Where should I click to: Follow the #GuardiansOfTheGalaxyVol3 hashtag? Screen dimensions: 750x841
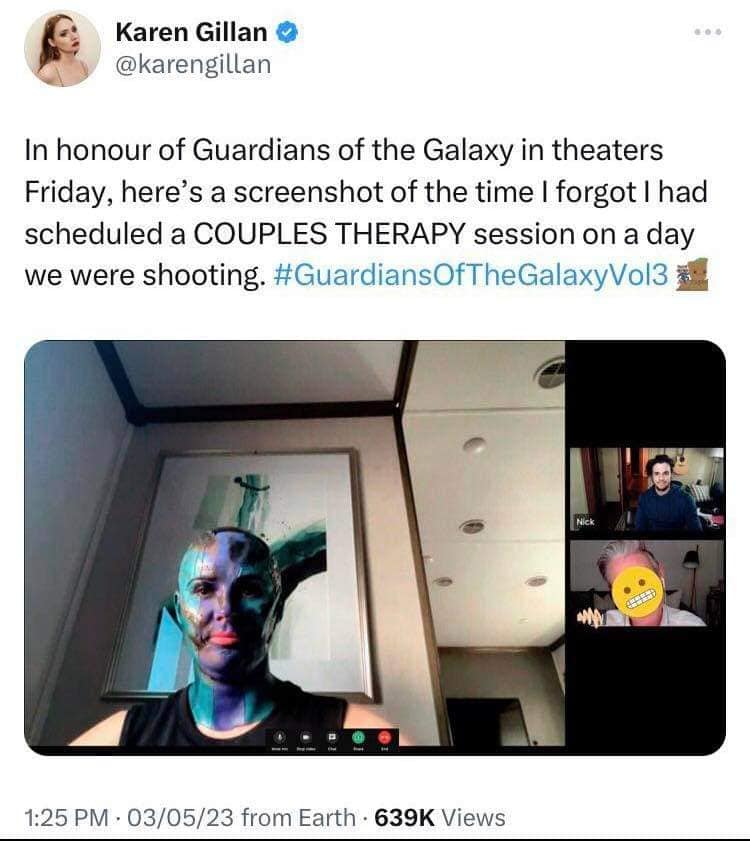pos(470,276)
